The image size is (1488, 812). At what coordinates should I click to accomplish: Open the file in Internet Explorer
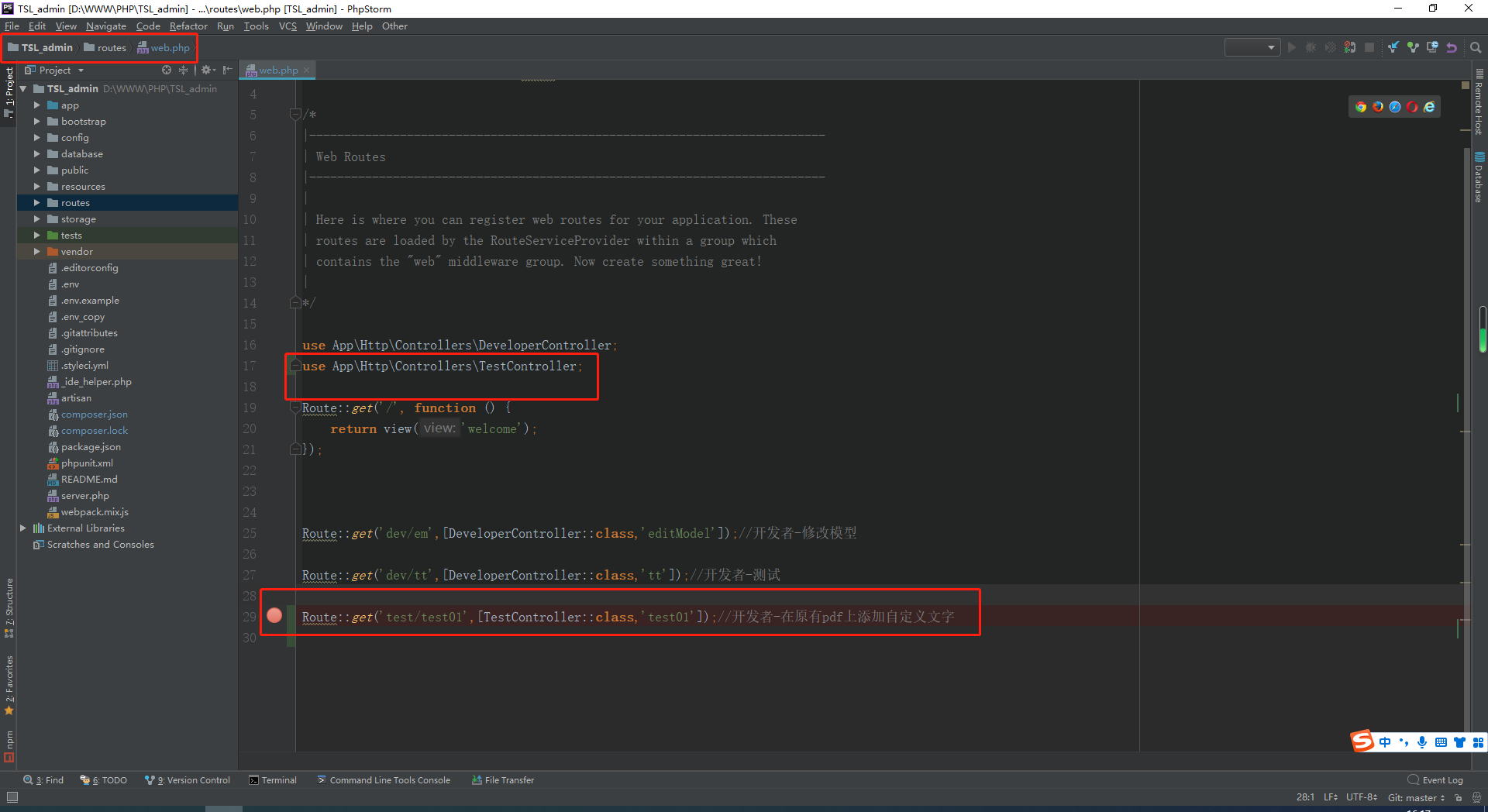pos(1430,107)
